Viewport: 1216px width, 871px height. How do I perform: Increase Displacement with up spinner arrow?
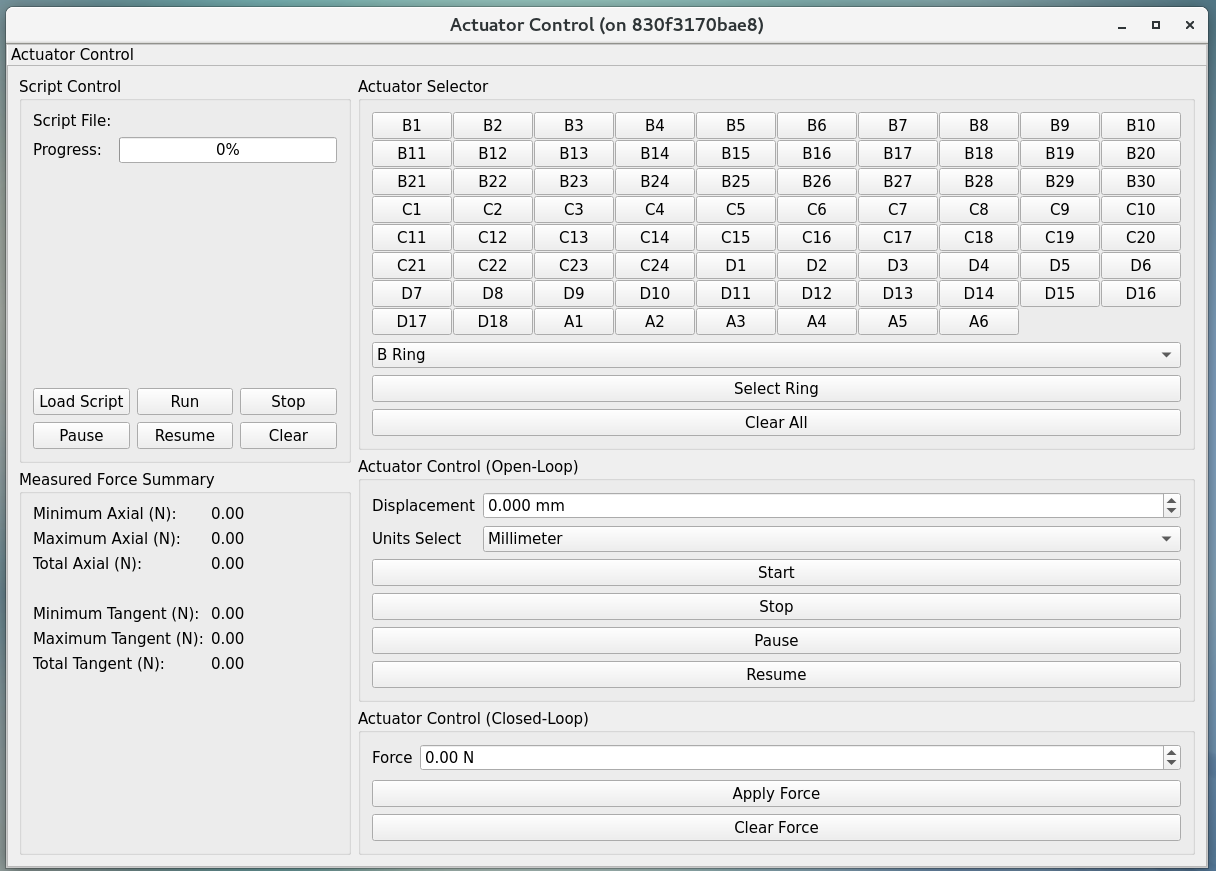pyautogui.click(x=1171, y=500)
